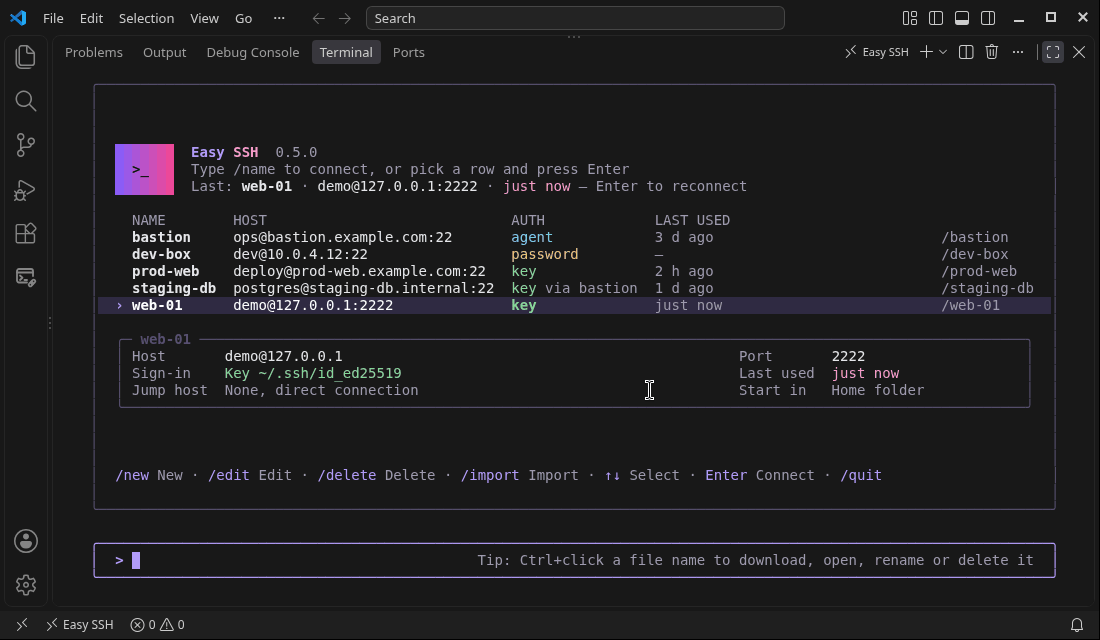
Task: Click the /dev-box shortcut text
Action: point(974,254)
